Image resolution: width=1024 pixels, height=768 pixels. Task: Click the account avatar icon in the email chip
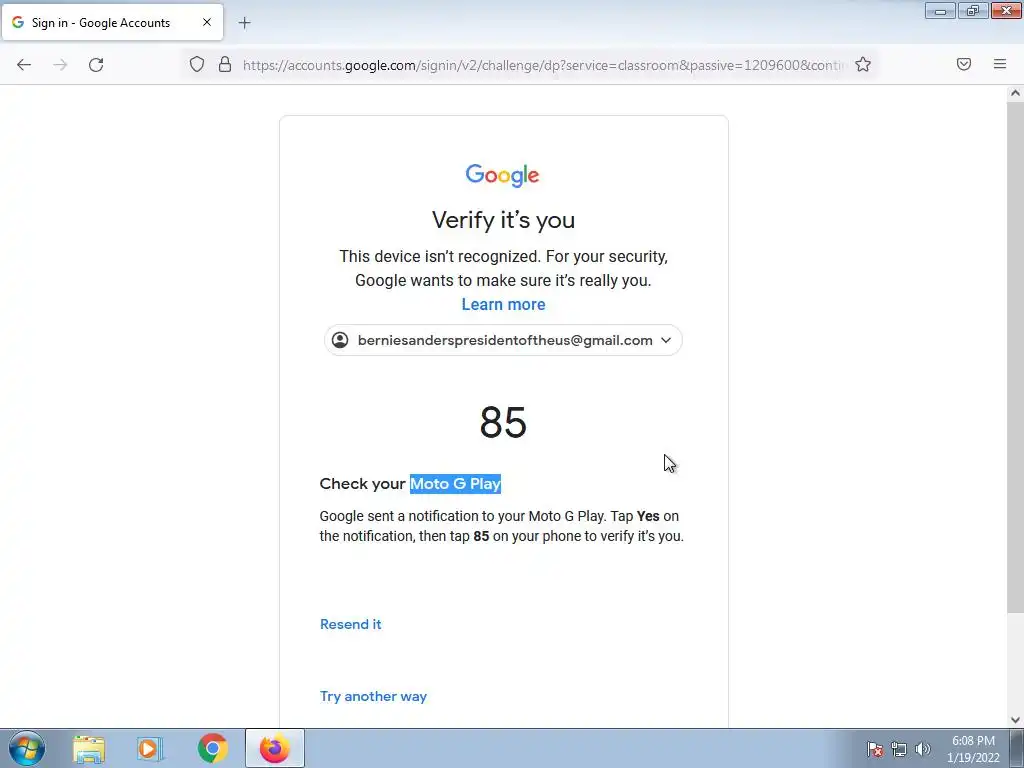pyautogui.click(x=340, y=340)
